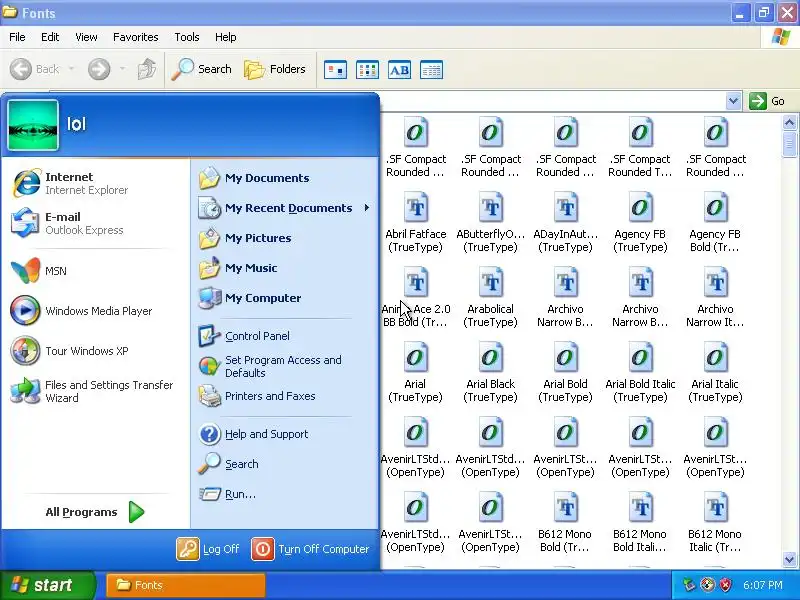Open the Forward button history dropdown
The width and height of the screenshot is (800, 600).
click(x=122, y=69)
